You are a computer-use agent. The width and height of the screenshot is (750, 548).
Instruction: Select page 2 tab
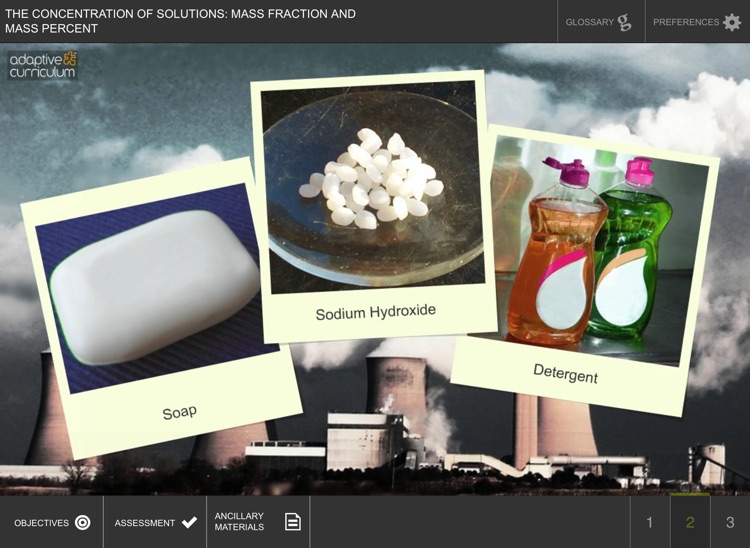point(690,522)
